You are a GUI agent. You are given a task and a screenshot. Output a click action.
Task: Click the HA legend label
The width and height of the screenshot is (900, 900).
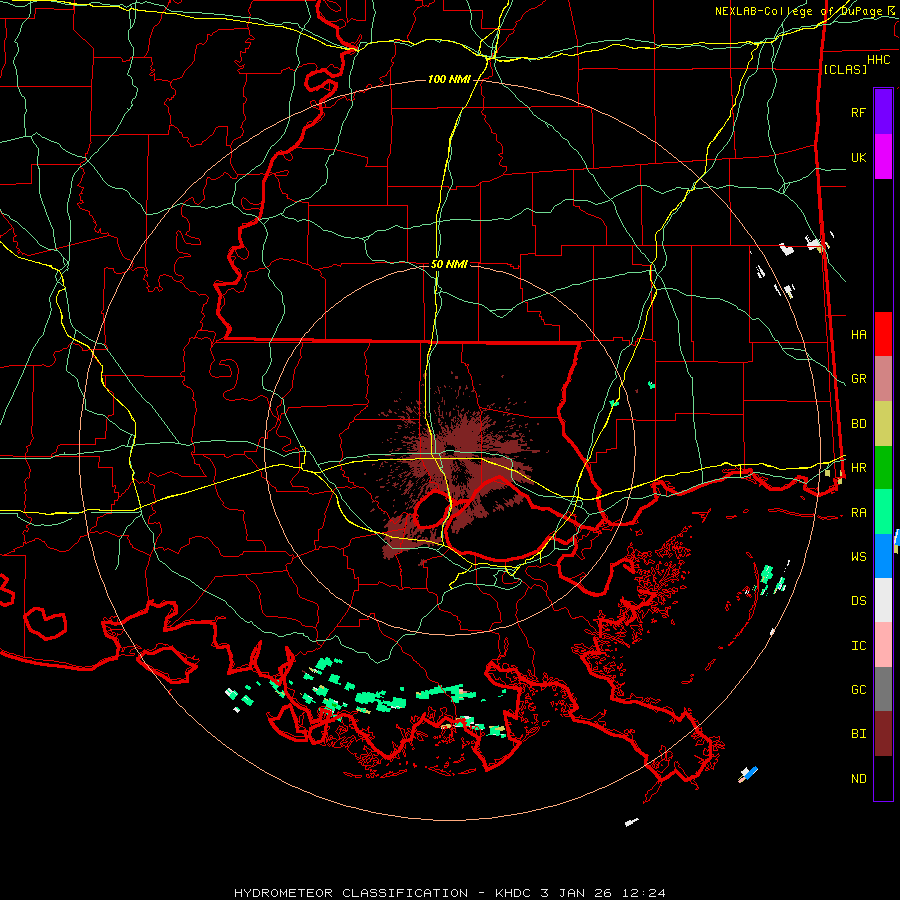coord(858,334)
